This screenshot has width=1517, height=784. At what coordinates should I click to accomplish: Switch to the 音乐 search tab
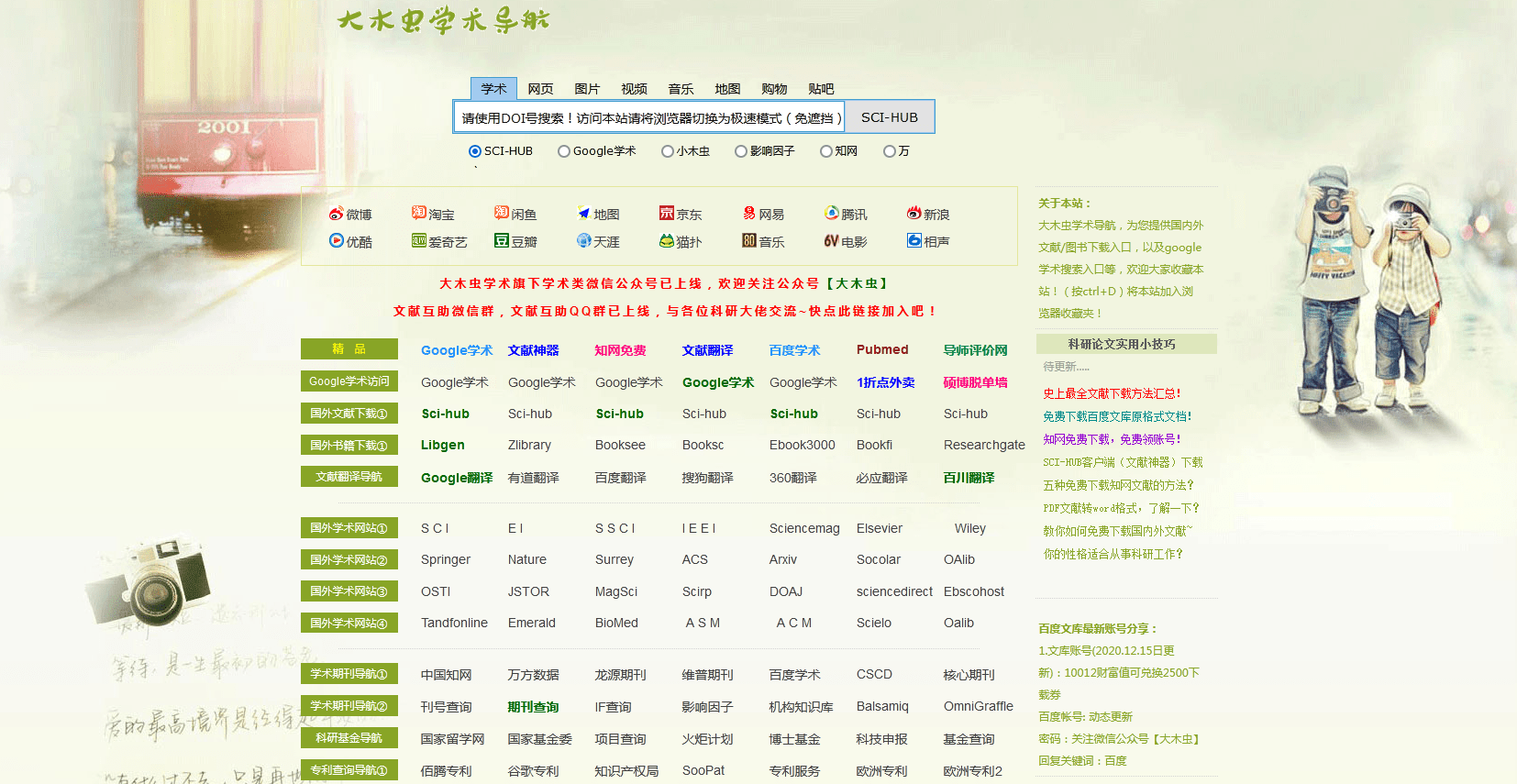point(681,88)
